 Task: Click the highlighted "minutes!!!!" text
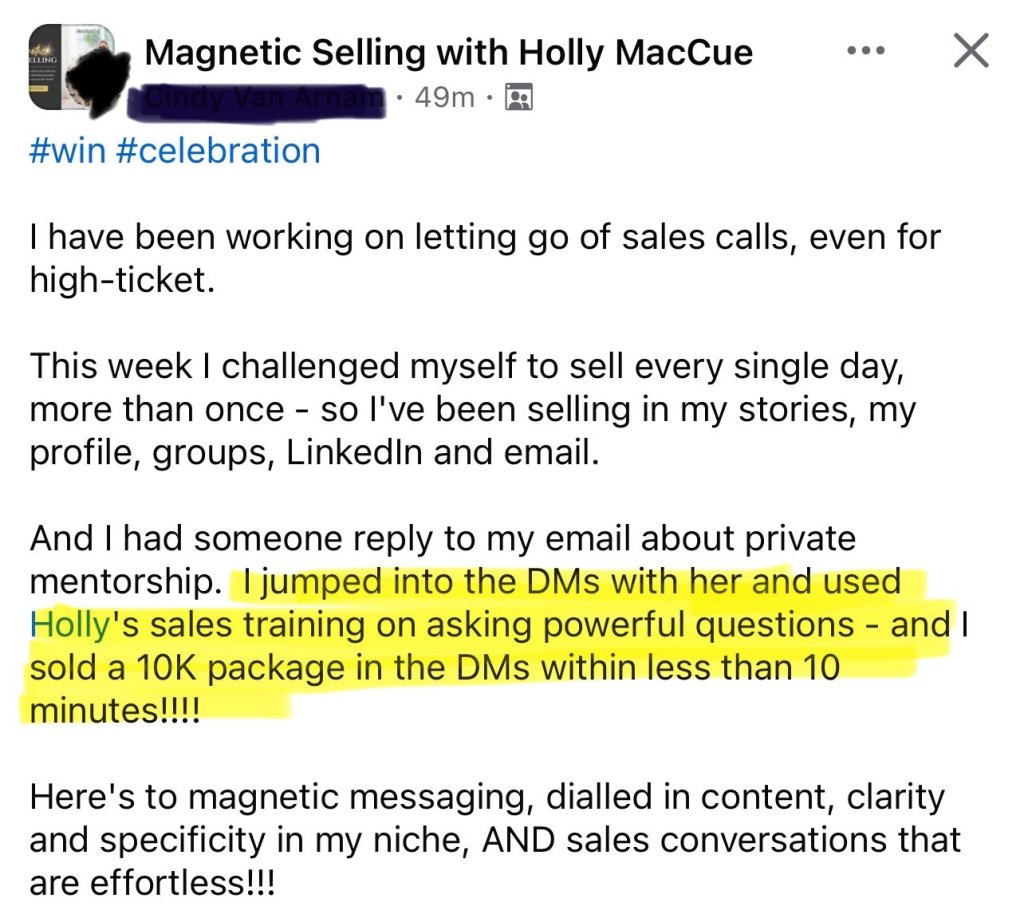click(114, 710)
